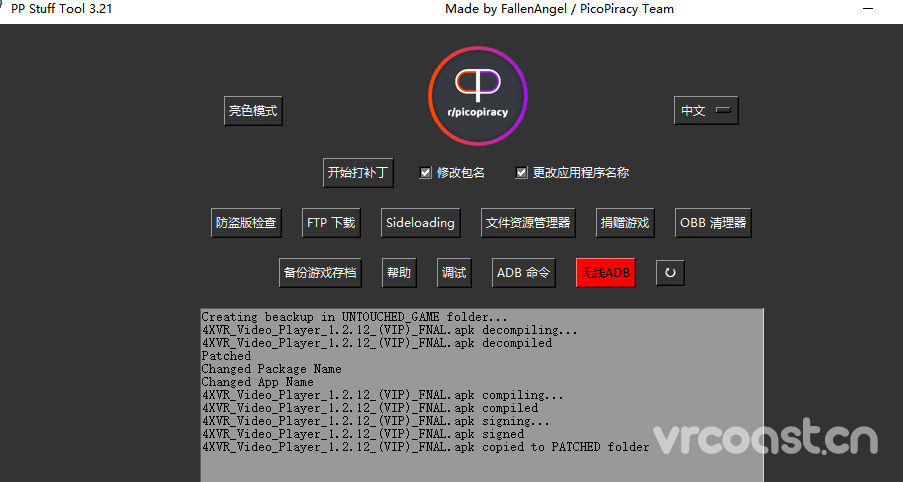Uncheck the 更改应用程序名称 checkbox
The width and height of the screenshot is (903, 482).
tap(521, 172)
